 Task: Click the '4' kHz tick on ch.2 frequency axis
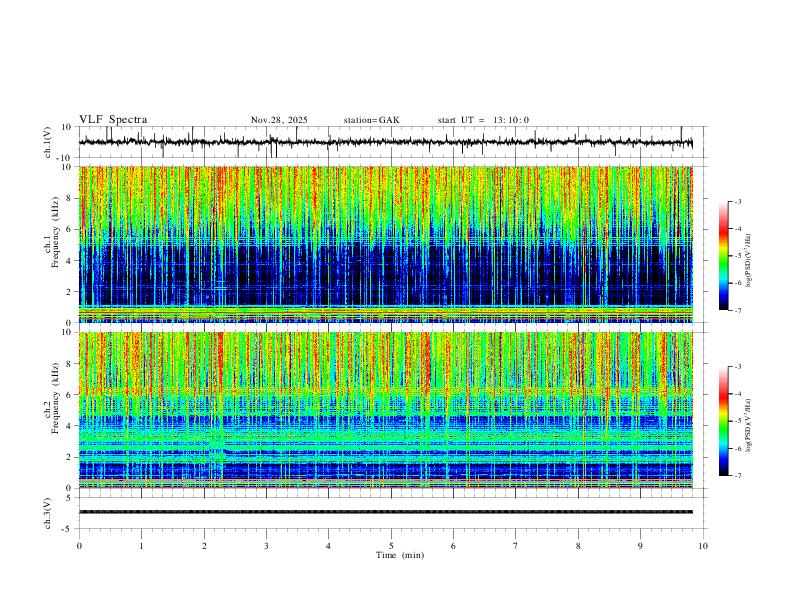coord(69,426)
